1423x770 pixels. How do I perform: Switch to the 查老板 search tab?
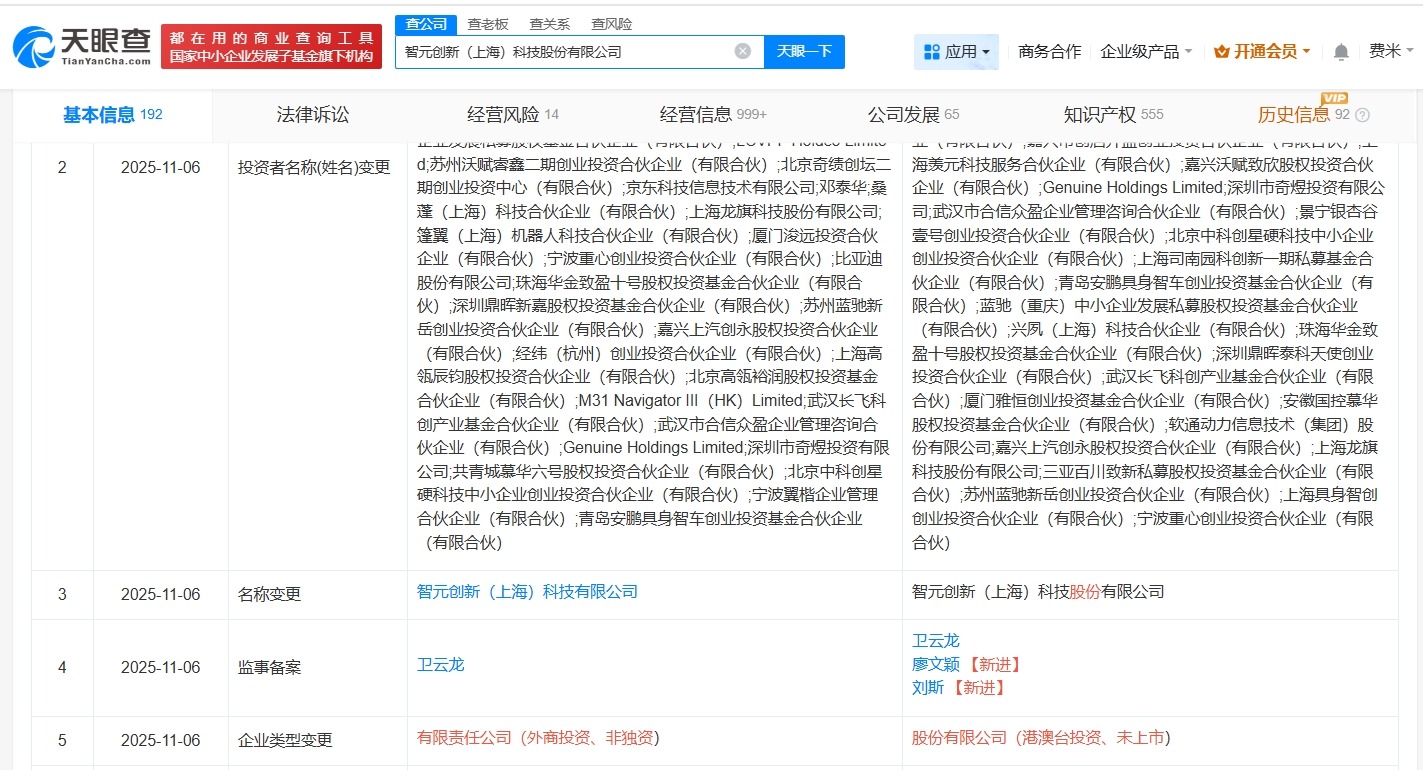[x=487, y=23]
